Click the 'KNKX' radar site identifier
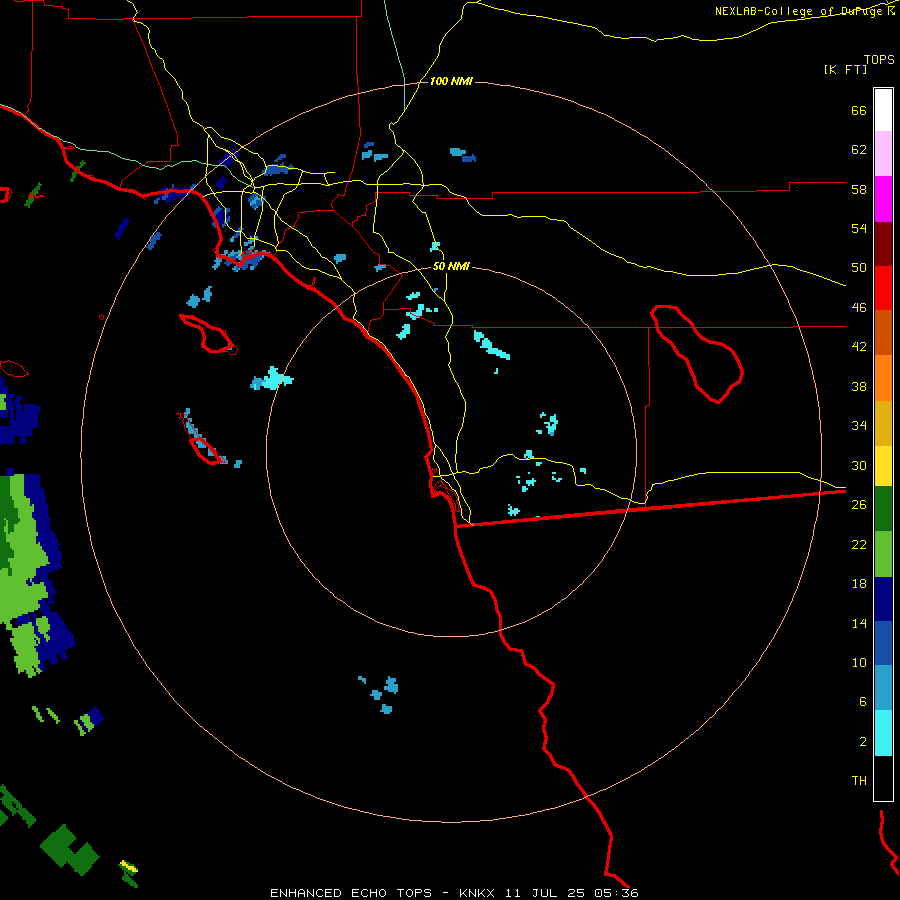Screen dimensions: 900x900 point(477,893)
